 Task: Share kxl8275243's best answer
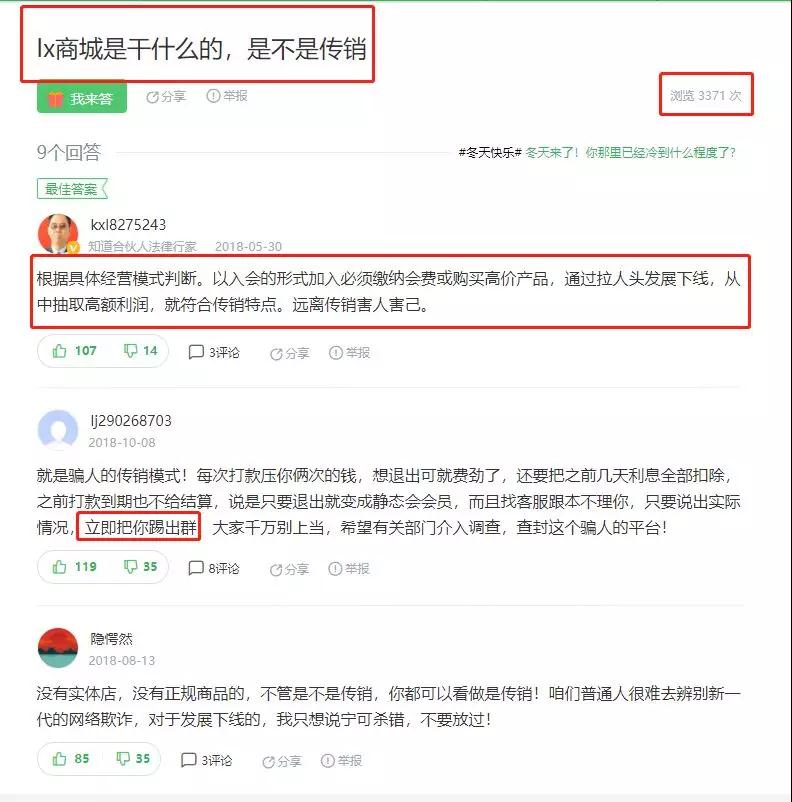290,353
